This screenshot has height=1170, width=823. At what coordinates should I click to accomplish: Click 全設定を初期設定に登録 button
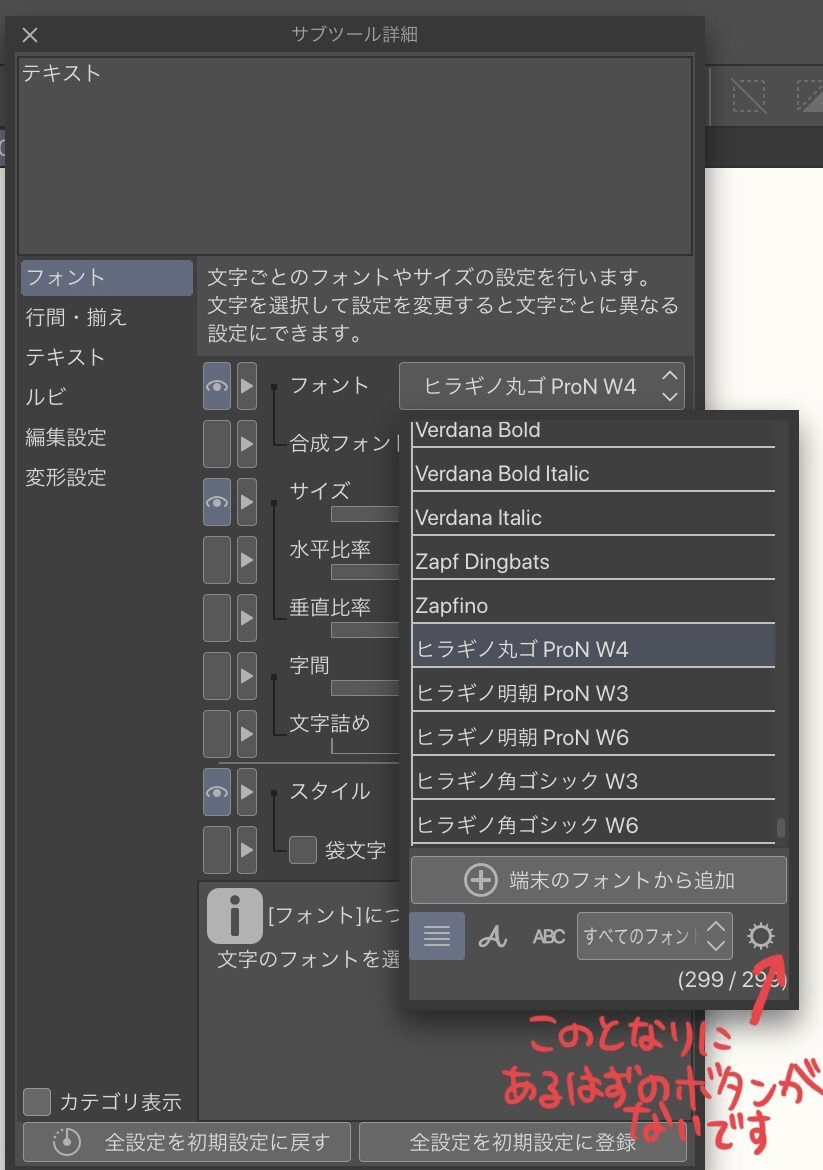click(522, 1142)
